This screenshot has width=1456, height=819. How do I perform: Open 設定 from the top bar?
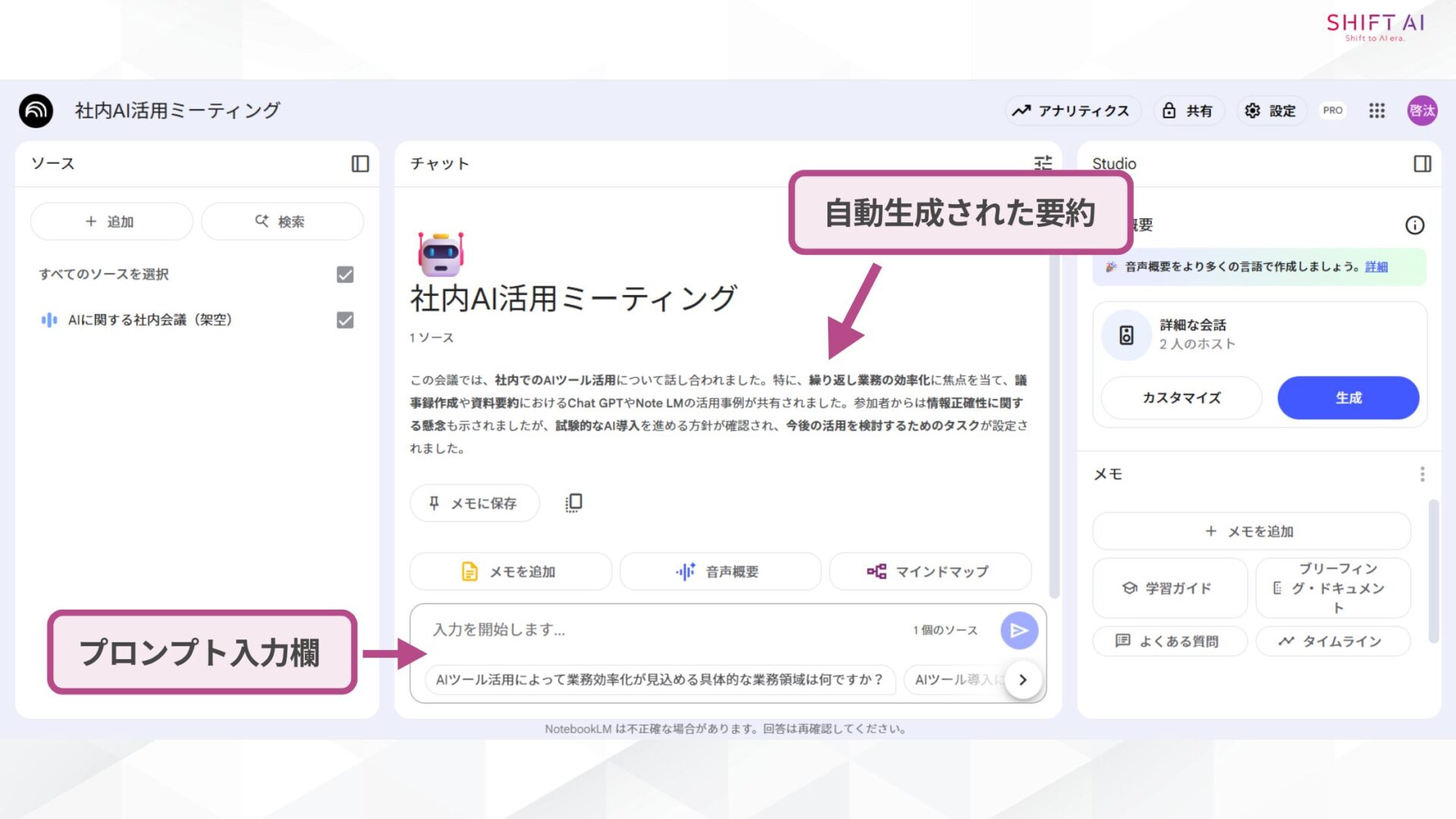point(1270,111)
